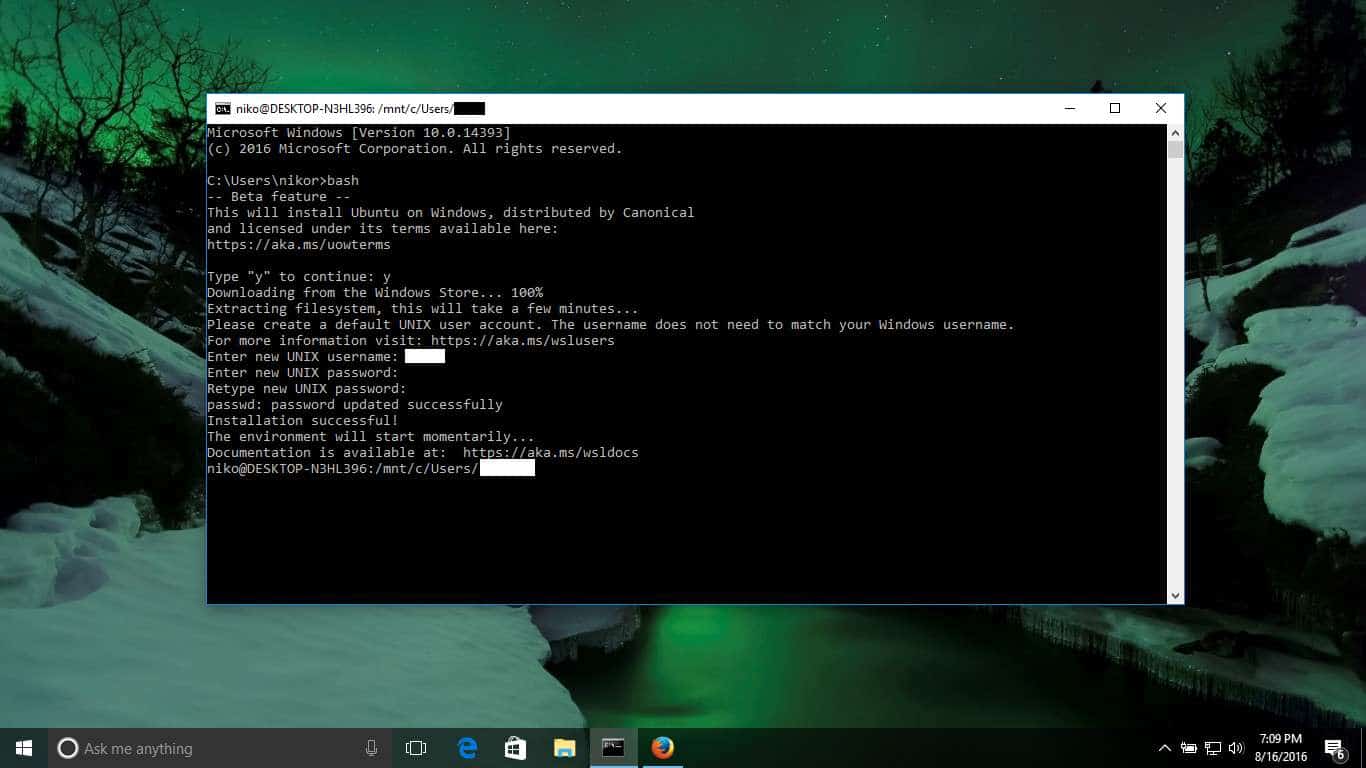Image resolution: width=1366 pixels, height=768 pixels.
Task: Open the Action Center notifications icon
Action: 1334,748
